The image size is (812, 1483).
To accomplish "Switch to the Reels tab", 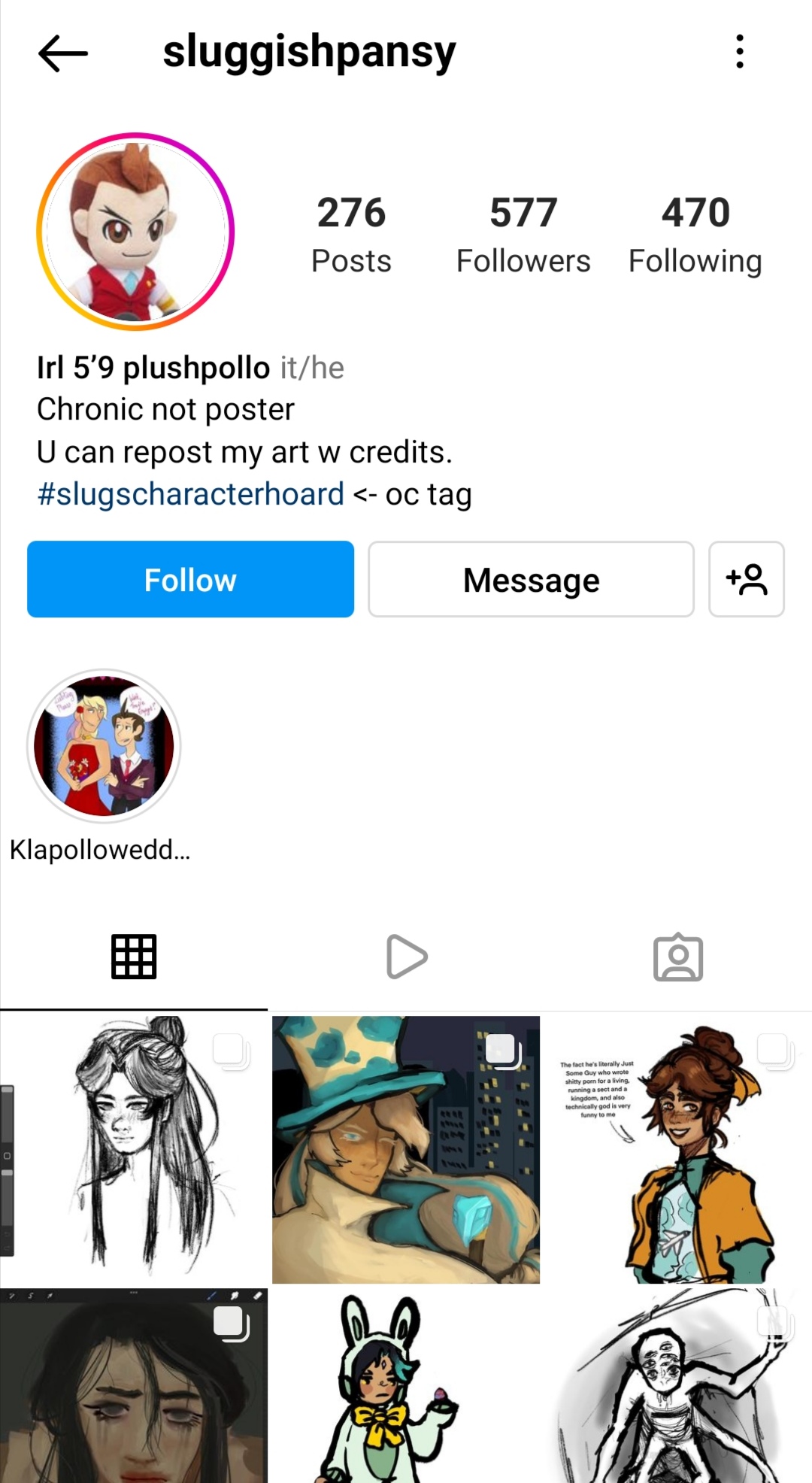I will (406, 957).
